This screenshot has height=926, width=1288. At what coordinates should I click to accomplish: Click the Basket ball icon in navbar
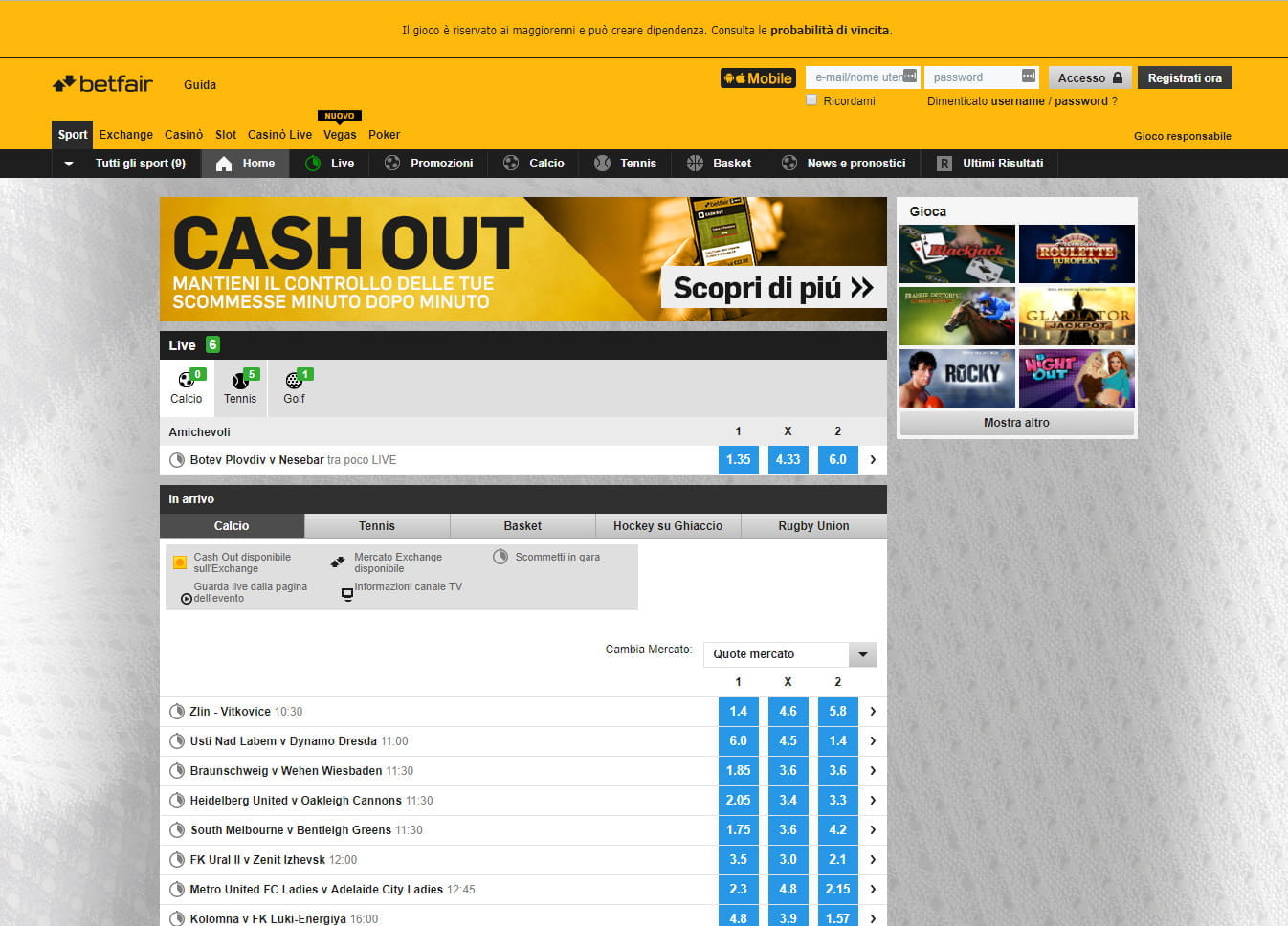pos(695,164)
